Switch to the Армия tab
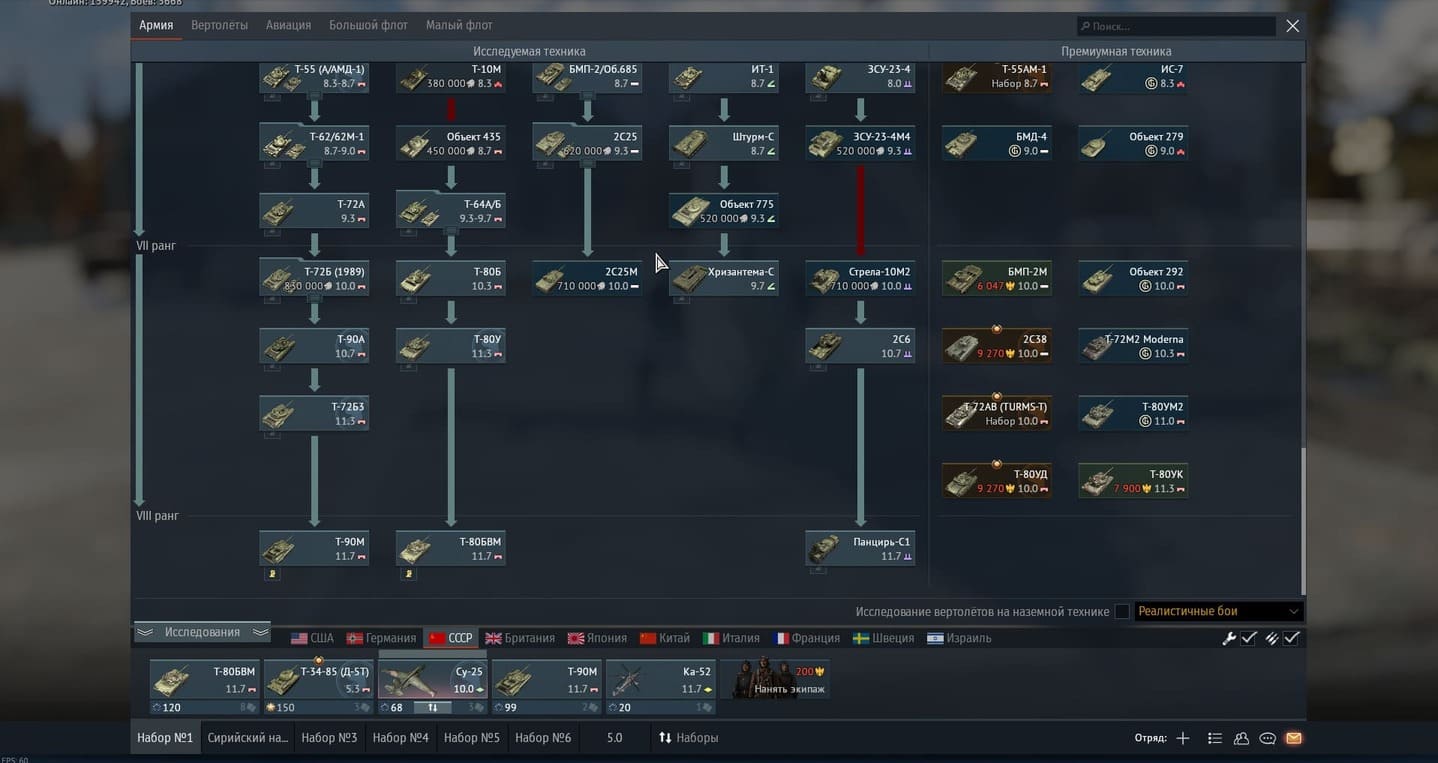This screenshot has height=763, width=1438. click(156, 25)
